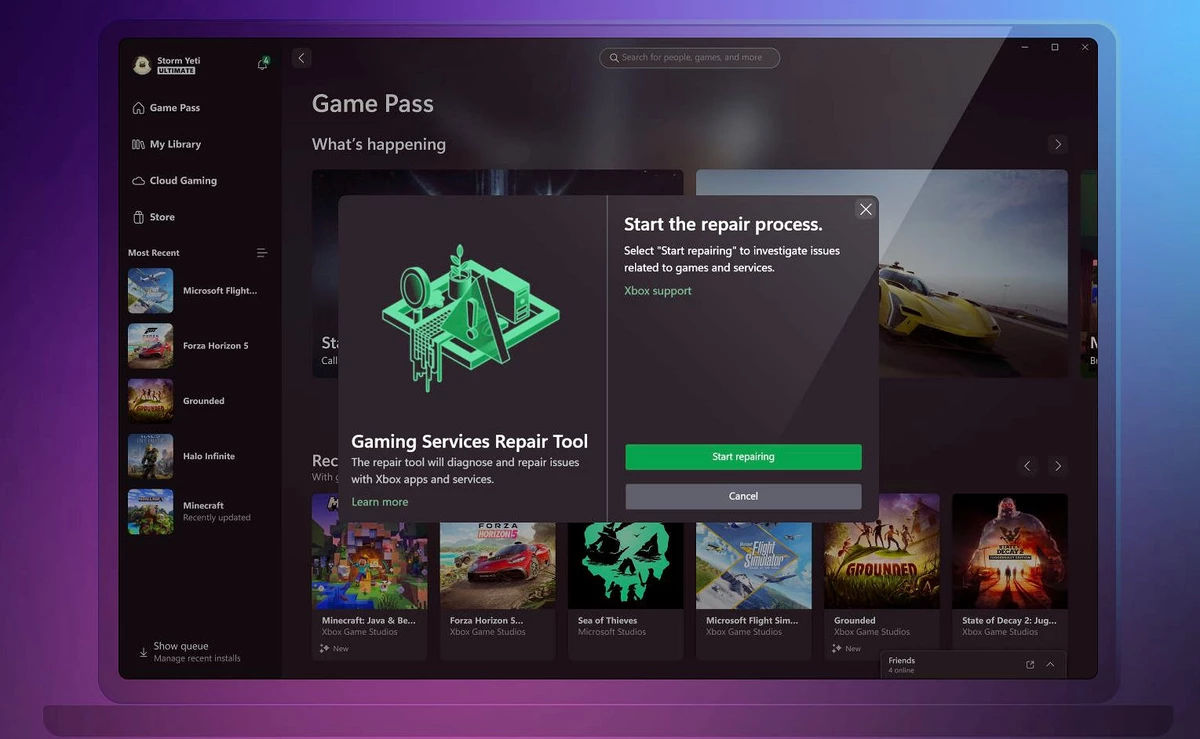Viewport: 1200px width, 739px height.
Task: Open My Library in sidebar
Action: (x=166, y=144)
